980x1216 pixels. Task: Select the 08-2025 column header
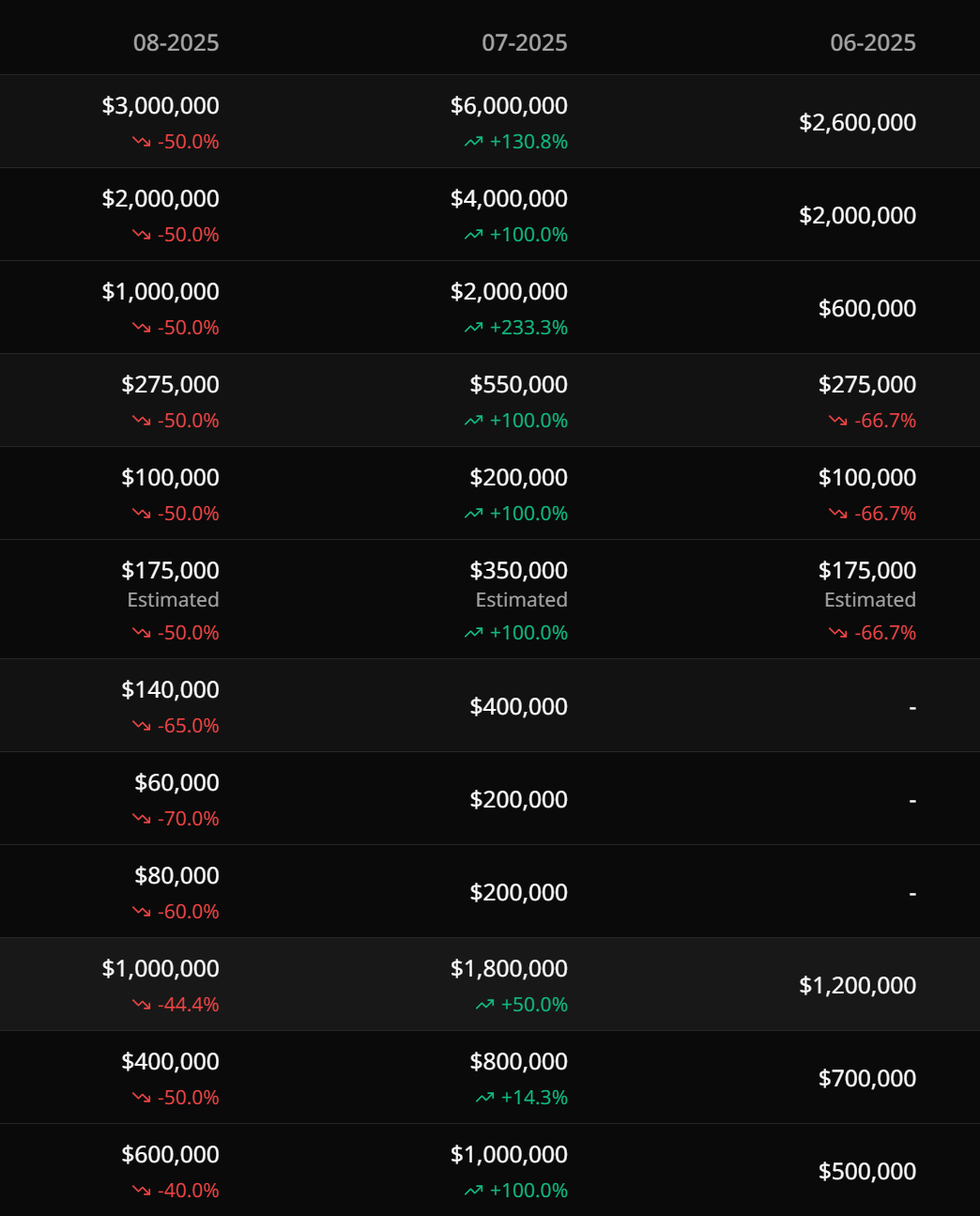coord(176,42)
